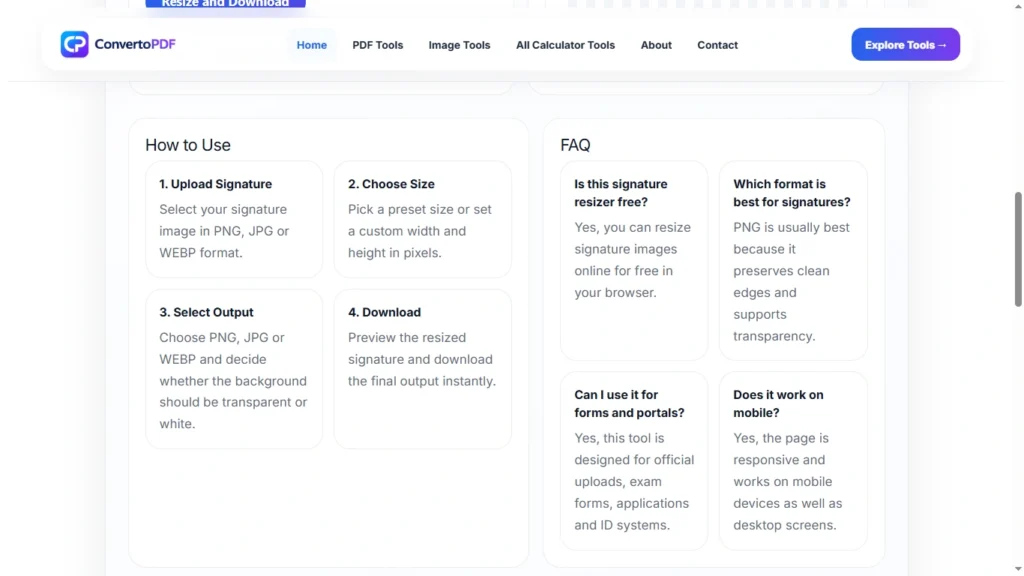Click the ConvertoPDF brand name text
1024x576 pixels.
click(135, 44)
